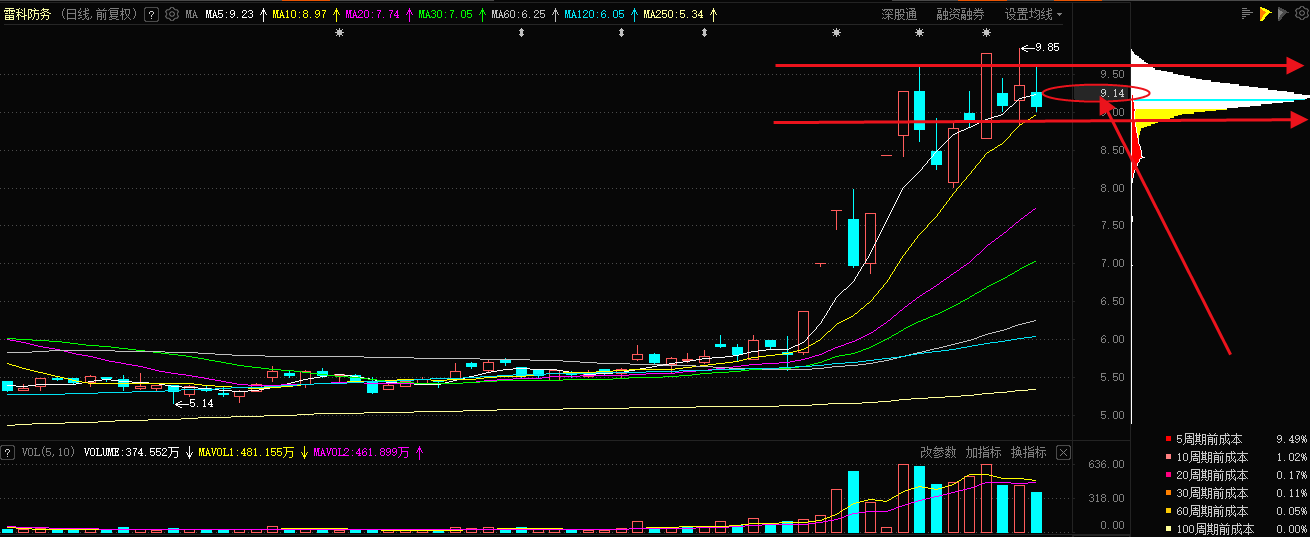Image resolution: width=1310 pixels, height=537 pixels.
Task: Click the help question mark beside 雷科防务 title
Action: (151, 15)
